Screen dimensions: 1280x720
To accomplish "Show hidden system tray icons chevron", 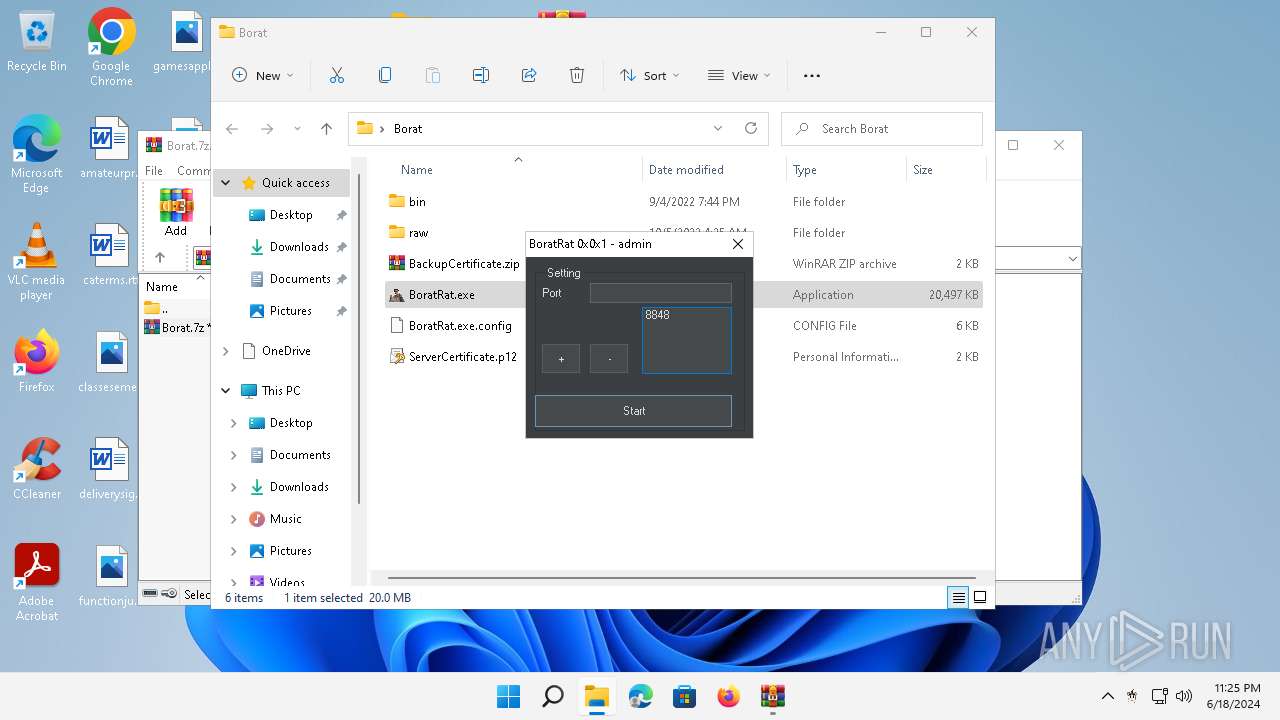I will click(1107, 696).
